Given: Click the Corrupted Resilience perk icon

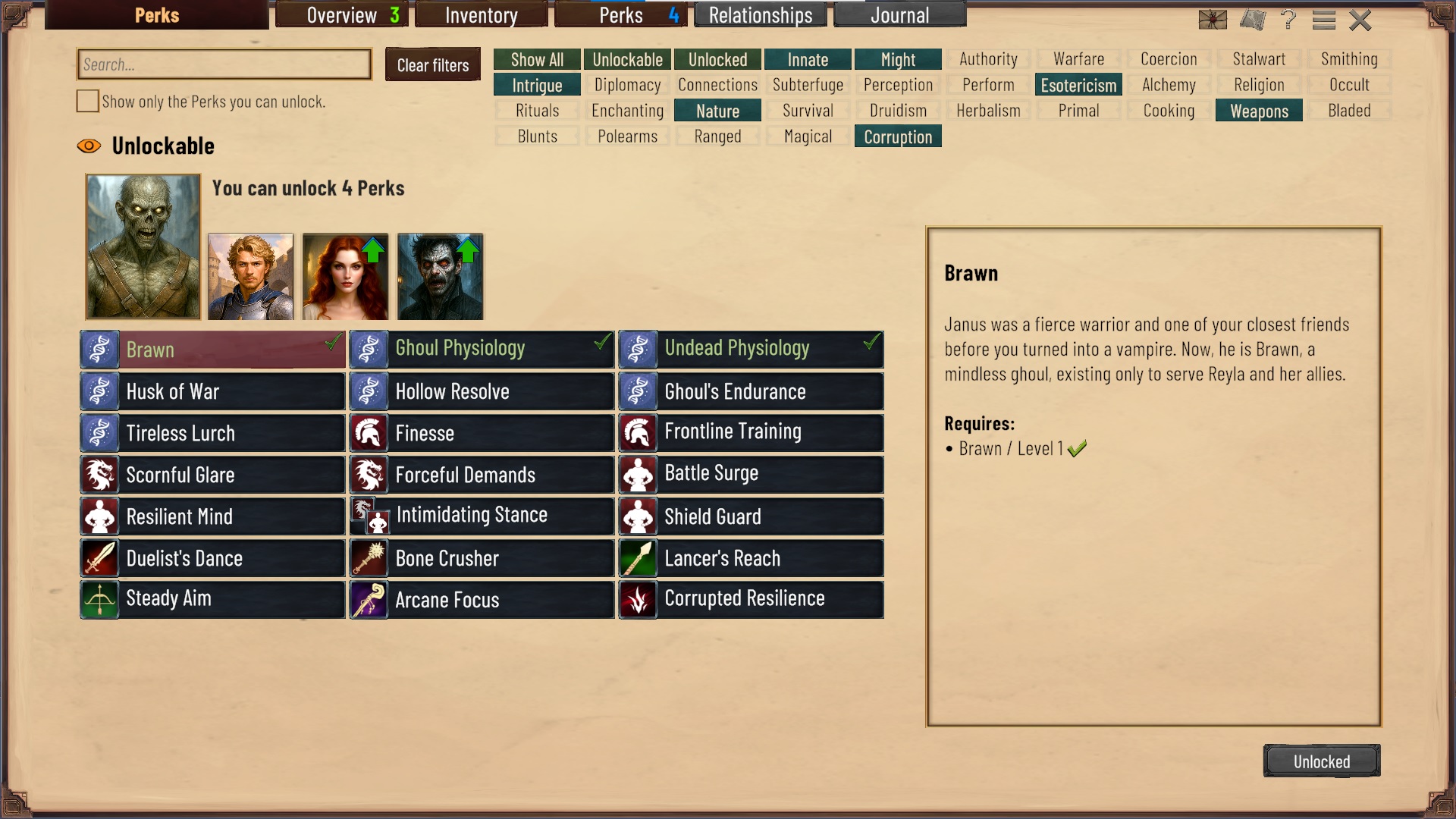Looking at the screenshot, I should coord(638,600).
